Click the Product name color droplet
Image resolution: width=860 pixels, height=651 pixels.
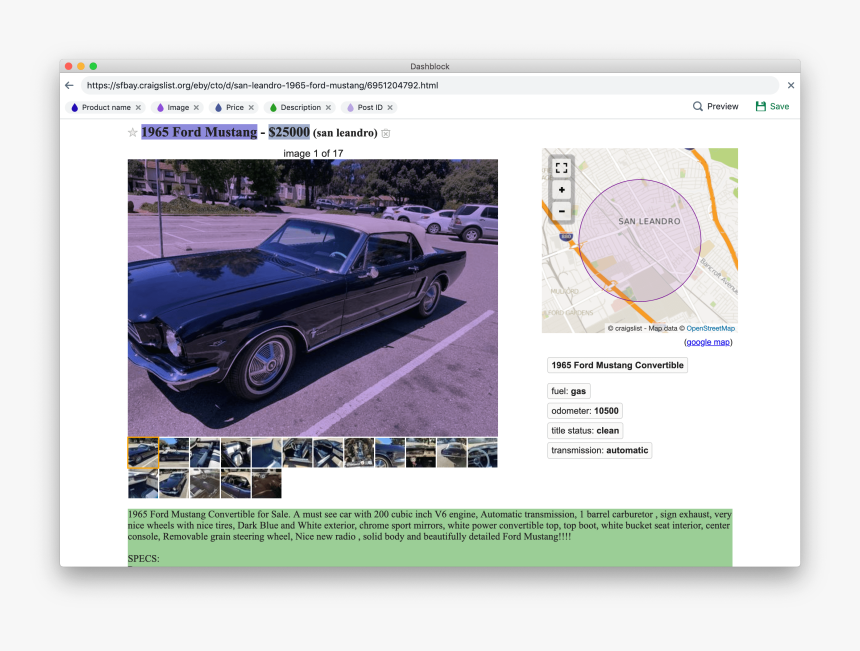[75, 107]
